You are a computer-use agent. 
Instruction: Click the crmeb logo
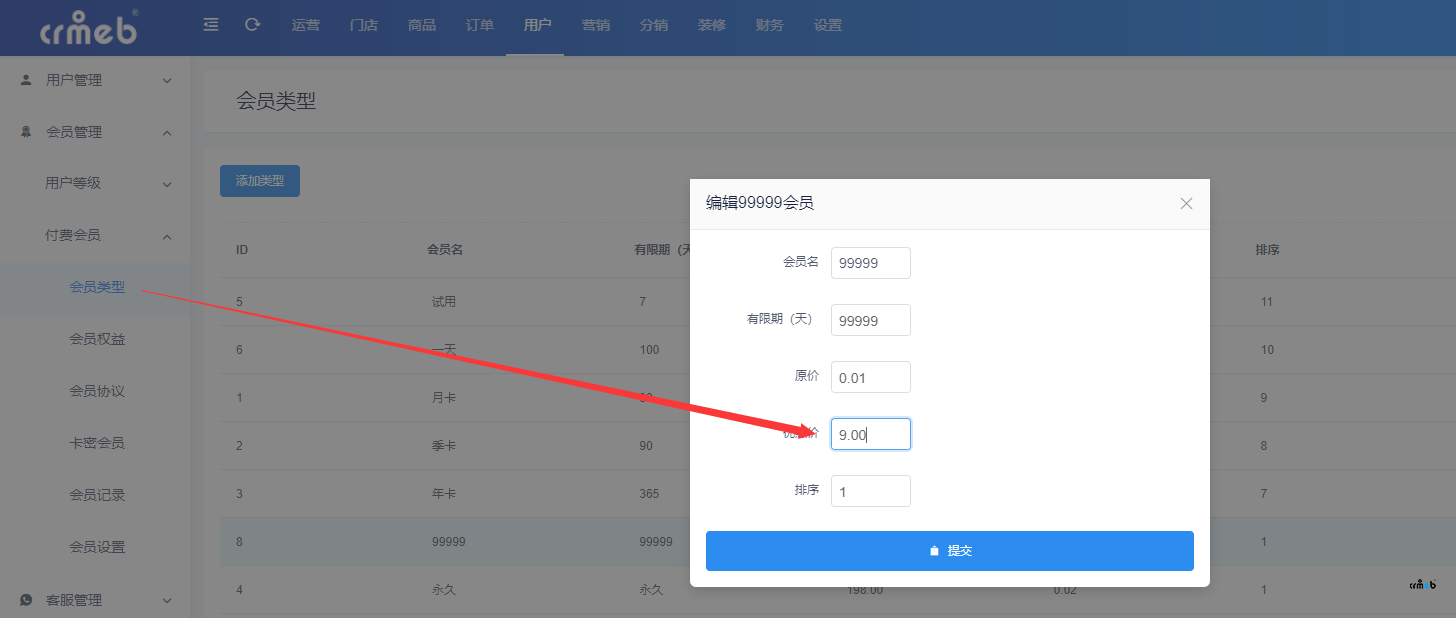(90, 27)
